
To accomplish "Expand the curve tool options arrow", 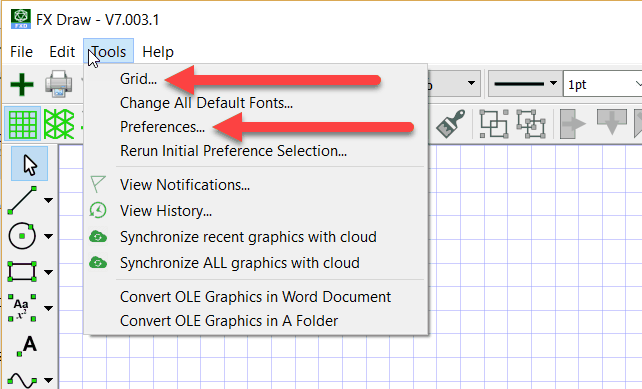I will (48, 380).
